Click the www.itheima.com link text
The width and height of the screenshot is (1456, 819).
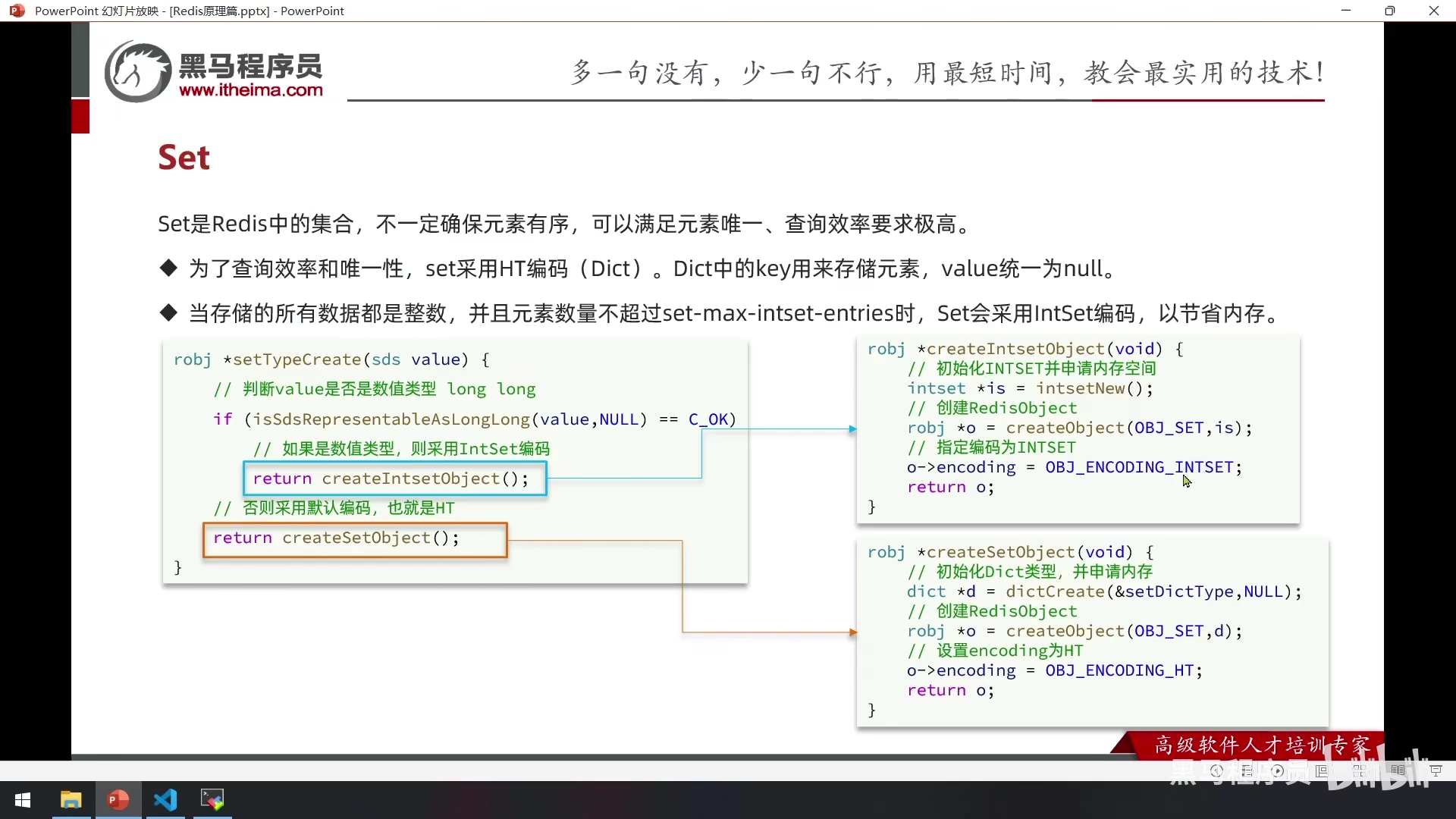click(x=250, y=90)
